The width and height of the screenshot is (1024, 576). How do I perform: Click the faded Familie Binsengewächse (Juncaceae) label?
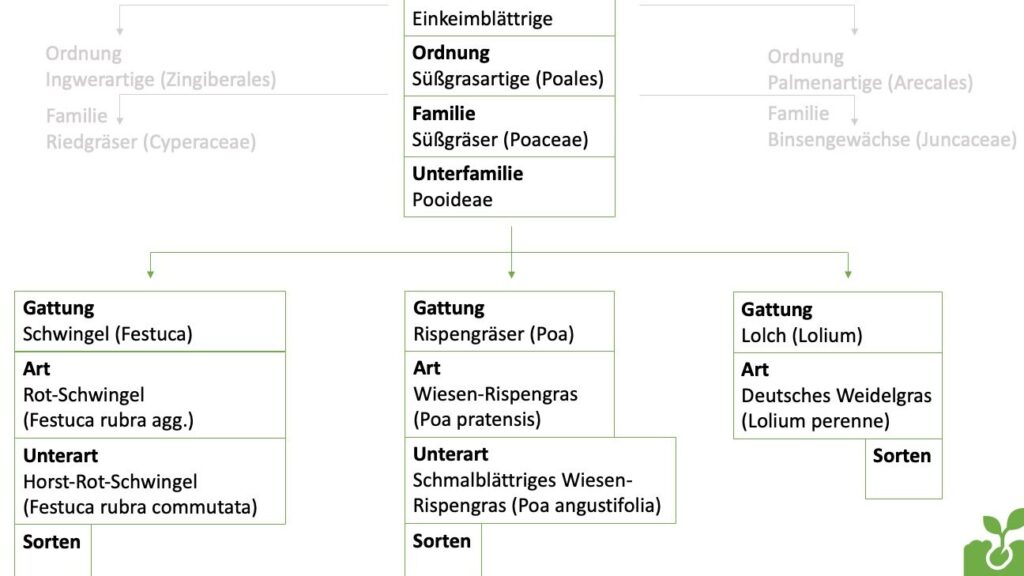(x=892, y=128)
